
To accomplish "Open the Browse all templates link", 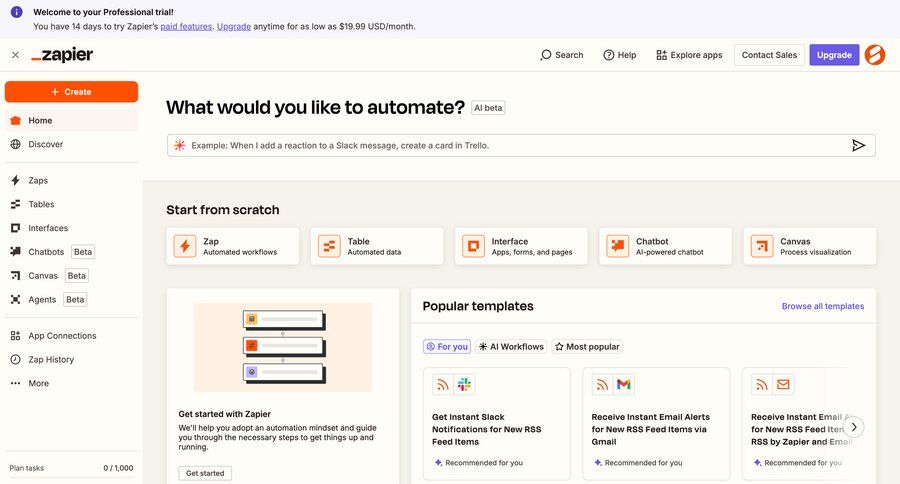I will click(823, 306).
